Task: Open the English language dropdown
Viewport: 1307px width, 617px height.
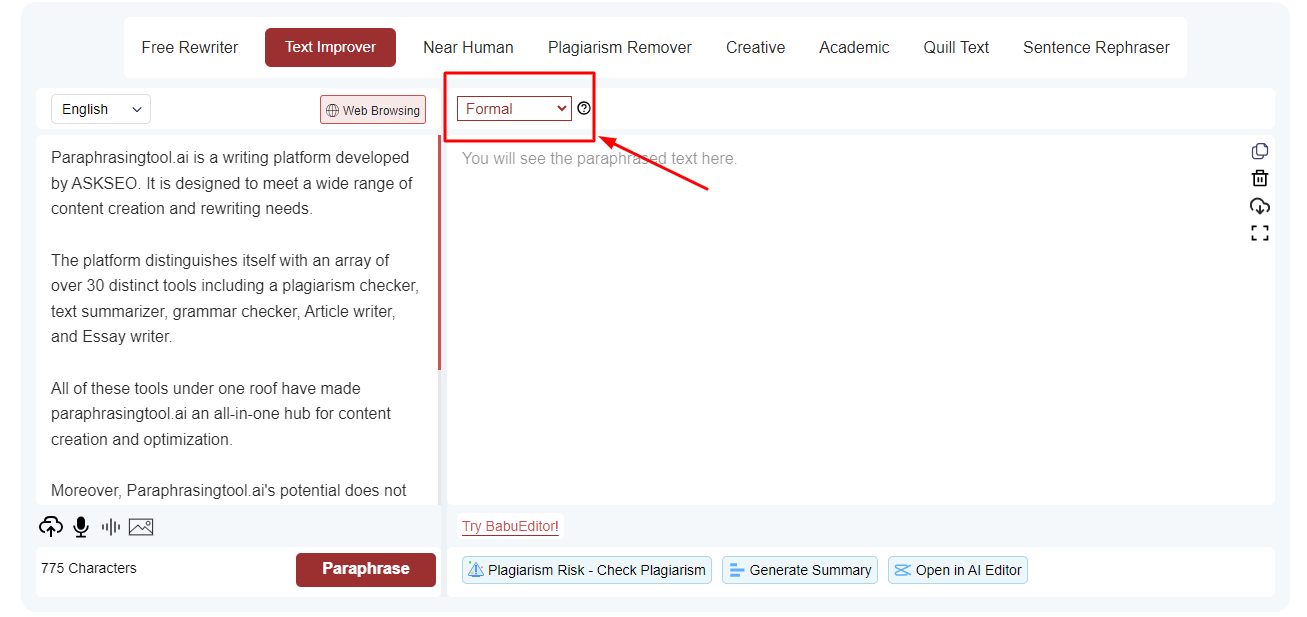Action: coord(101,109)
